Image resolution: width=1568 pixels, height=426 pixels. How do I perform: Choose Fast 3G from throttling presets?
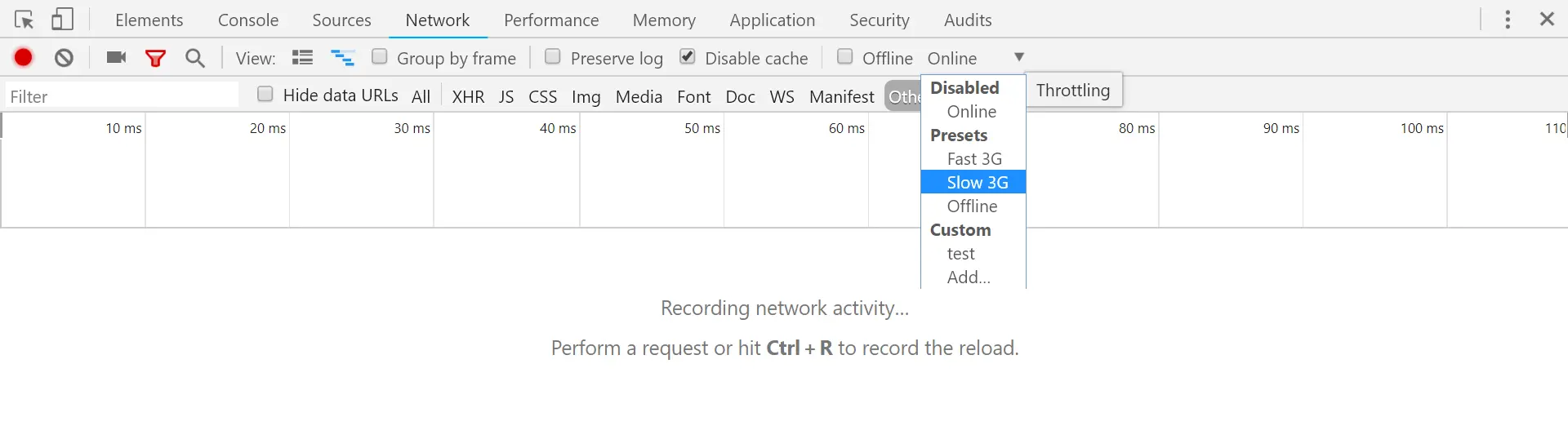tap(973, 159)
